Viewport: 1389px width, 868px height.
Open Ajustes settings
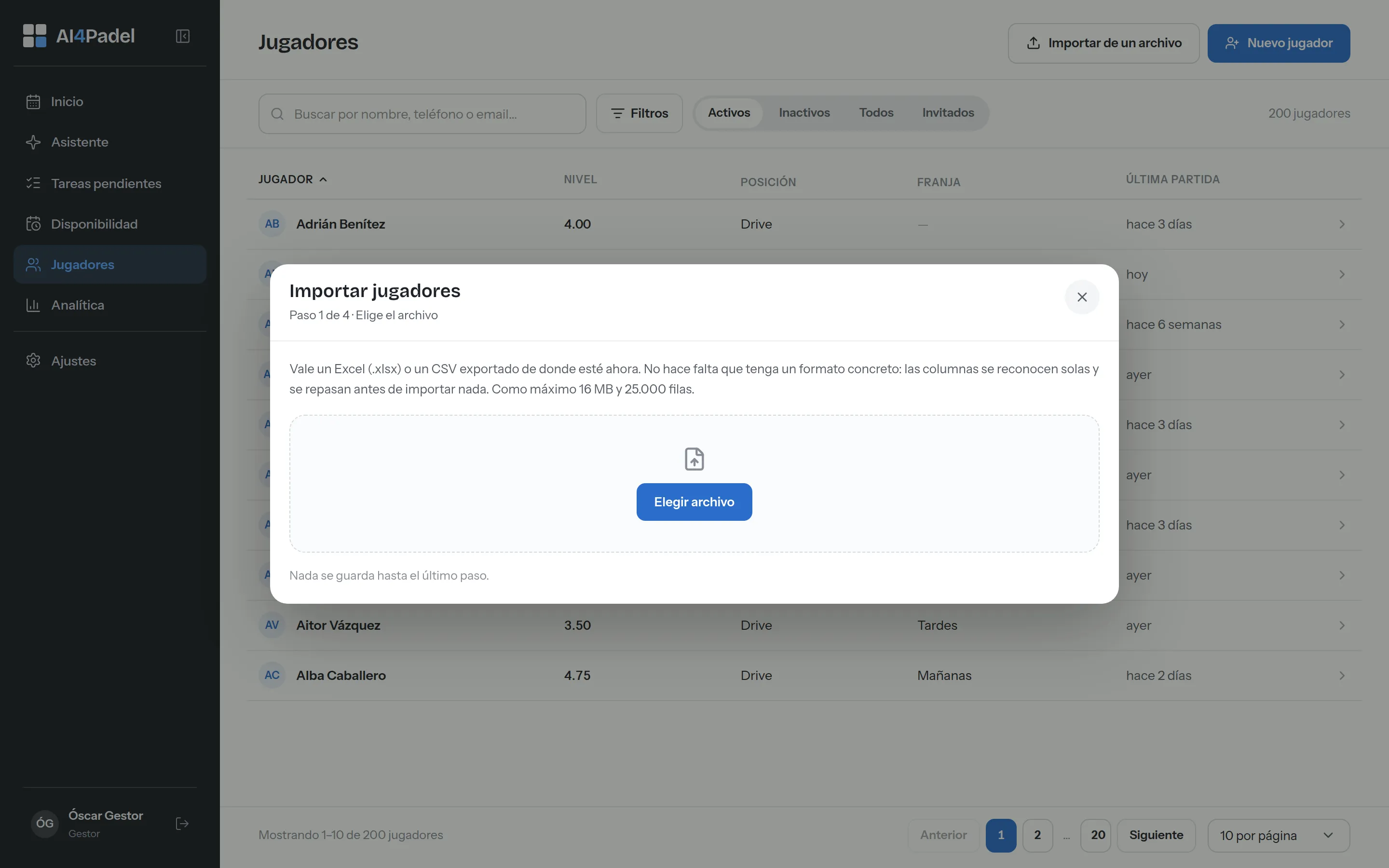109,361
